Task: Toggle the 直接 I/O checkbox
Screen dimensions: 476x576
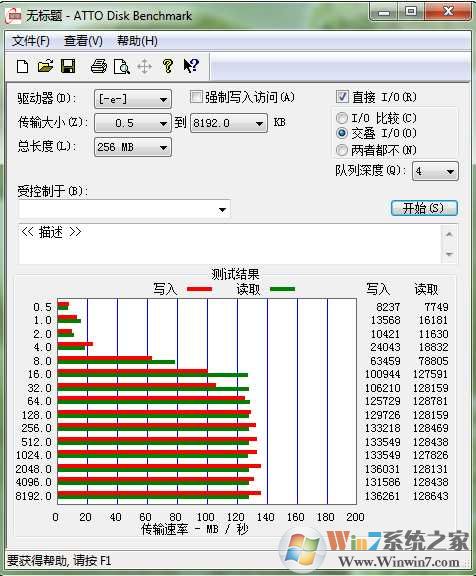Action: pyautogui.click(x=342, y=97)
